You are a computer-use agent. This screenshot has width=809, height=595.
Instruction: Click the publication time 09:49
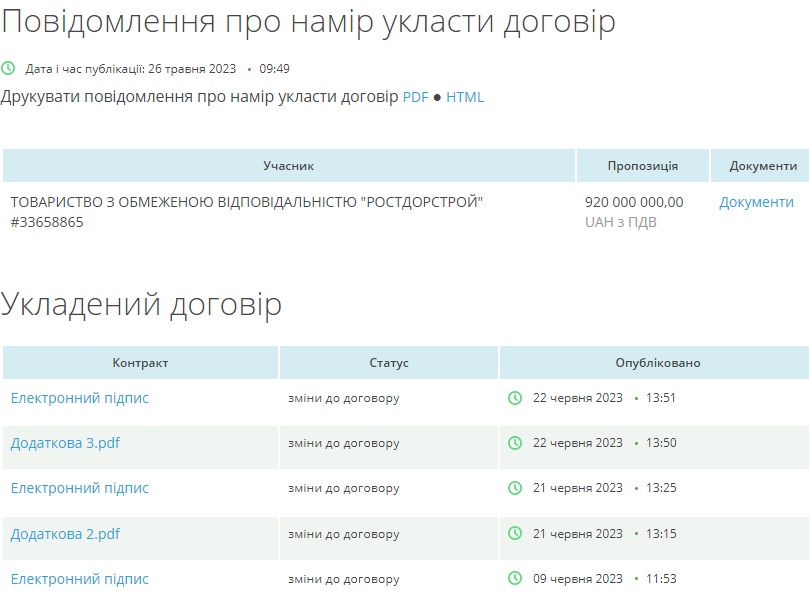274,69
